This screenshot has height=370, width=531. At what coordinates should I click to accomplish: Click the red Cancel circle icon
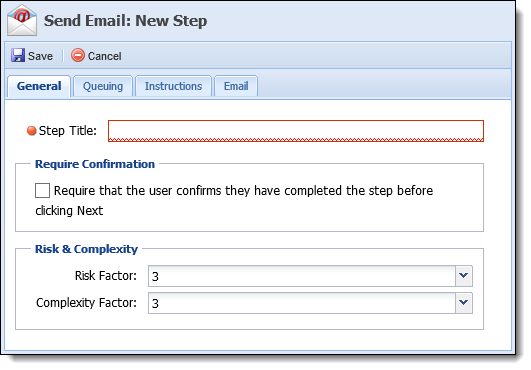tap(78, 55)
